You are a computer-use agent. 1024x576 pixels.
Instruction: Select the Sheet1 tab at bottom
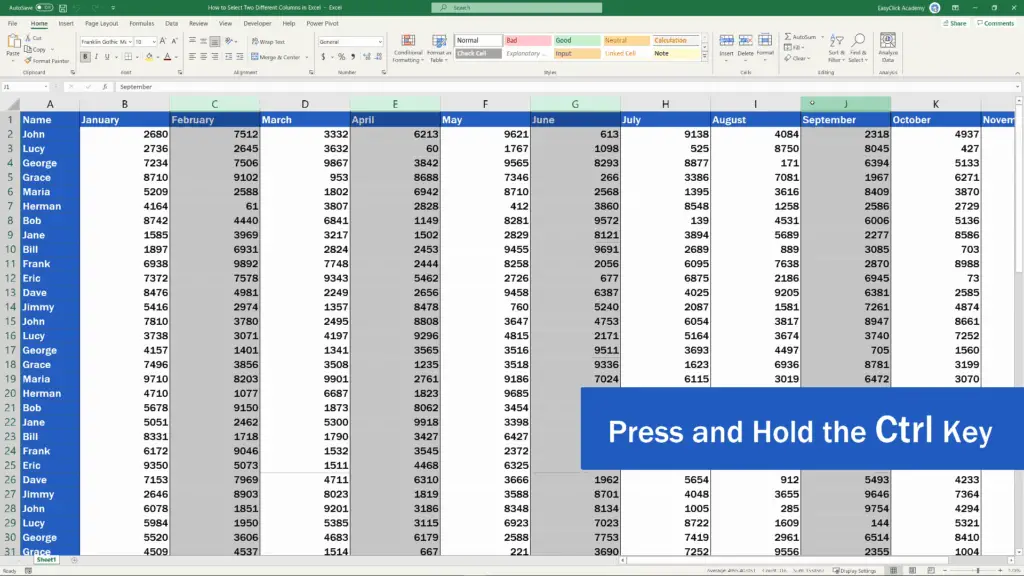point(46,559)
